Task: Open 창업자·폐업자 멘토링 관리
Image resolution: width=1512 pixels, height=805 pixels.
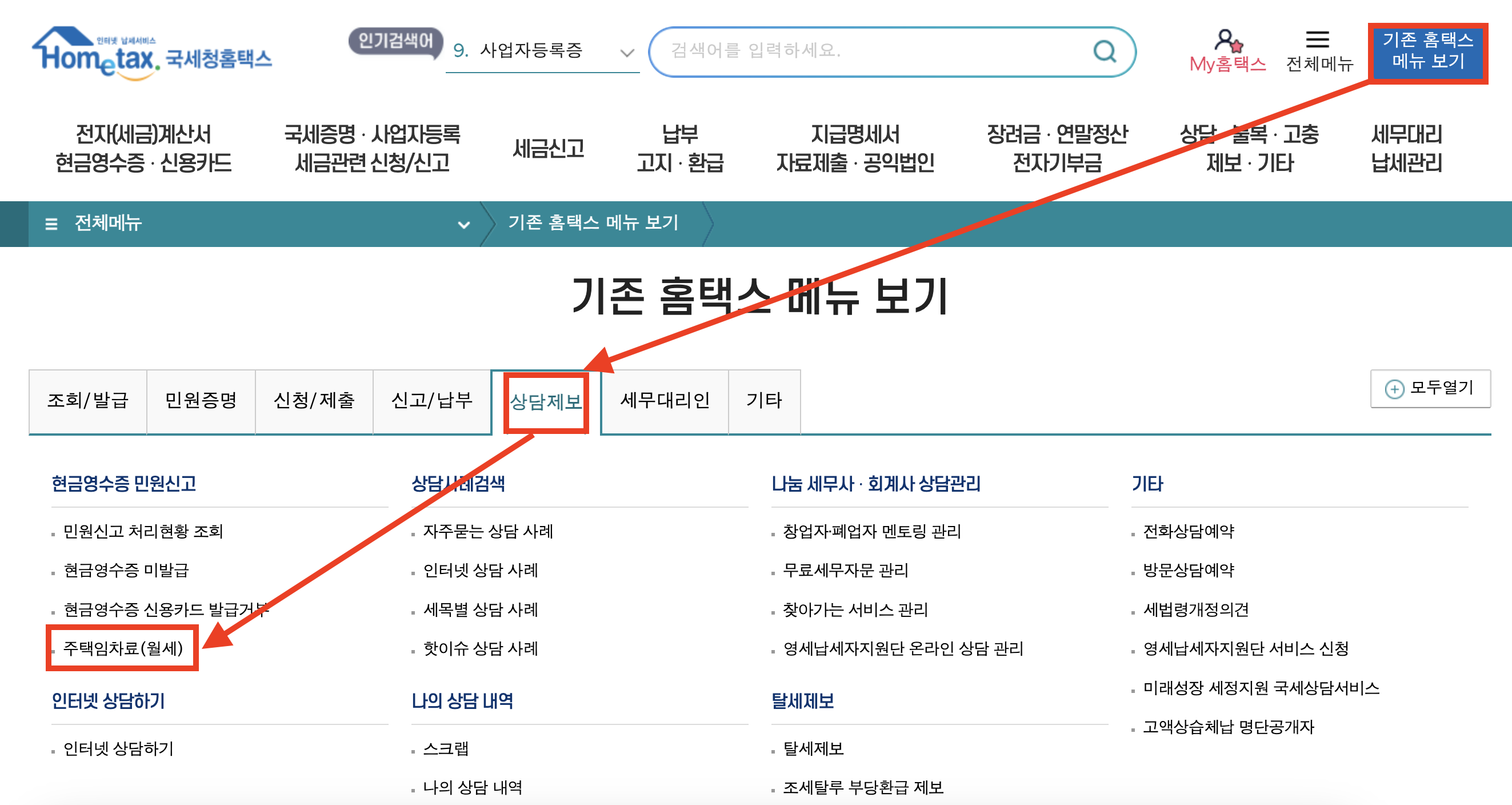Action: pos(872,531)
